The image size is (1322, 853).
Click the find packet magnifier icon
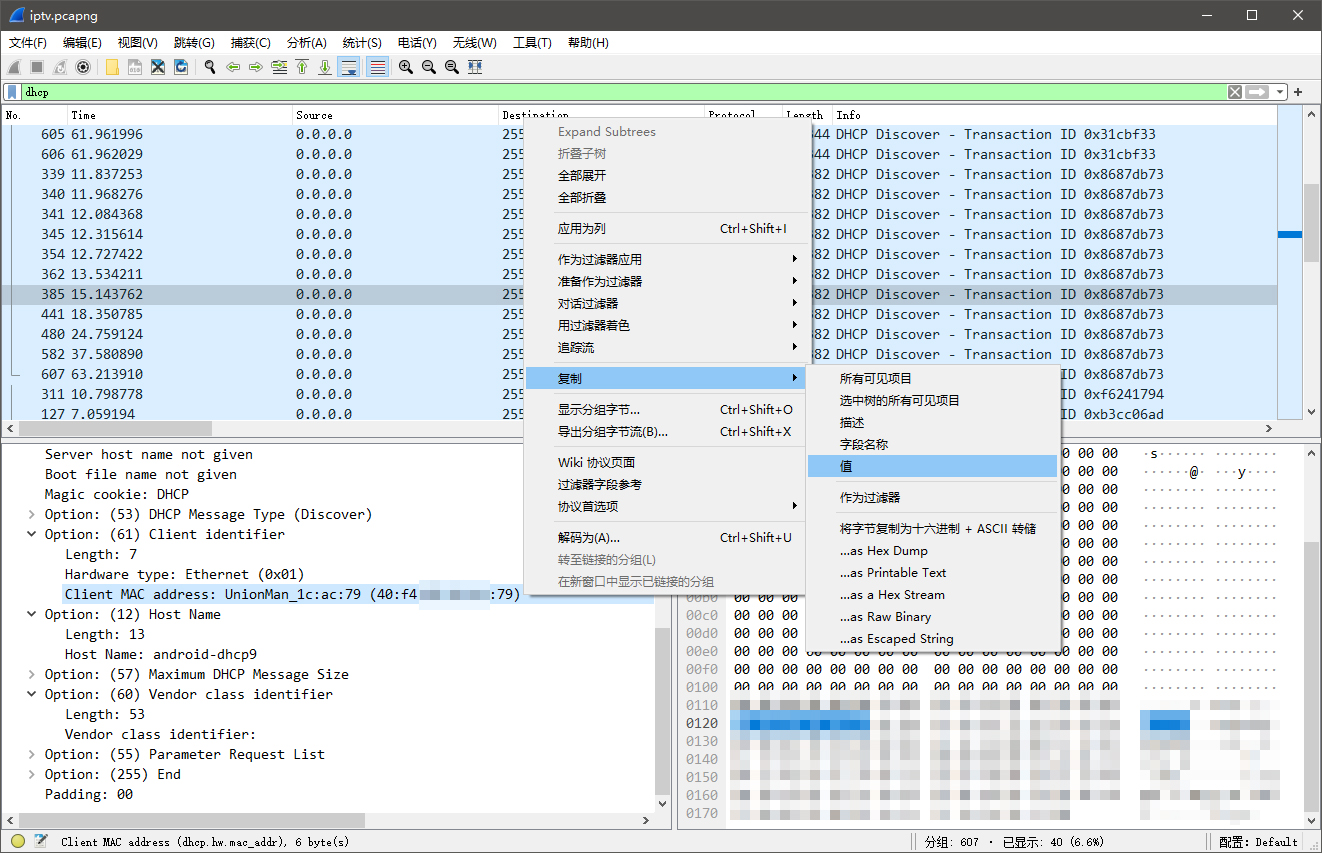pos(210,67)
